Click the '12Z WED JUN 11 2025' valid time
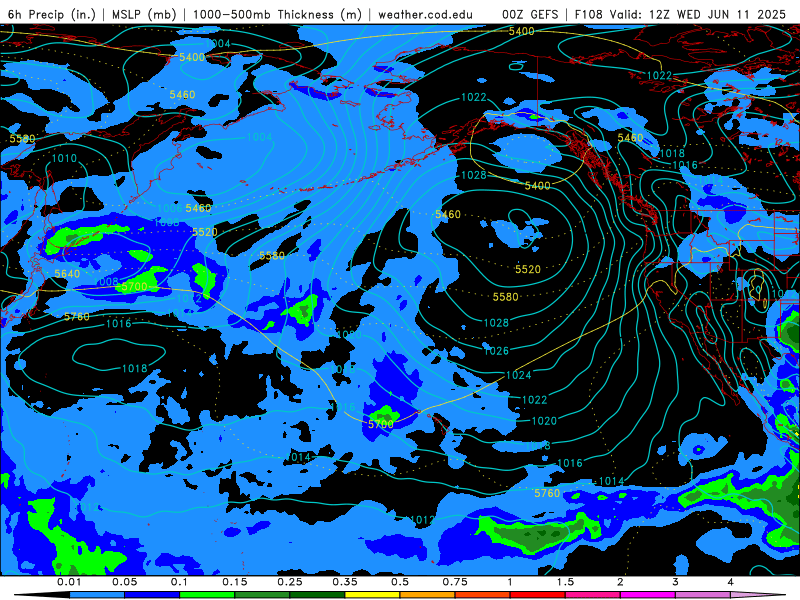800x600 pixels. coord(717,14)
